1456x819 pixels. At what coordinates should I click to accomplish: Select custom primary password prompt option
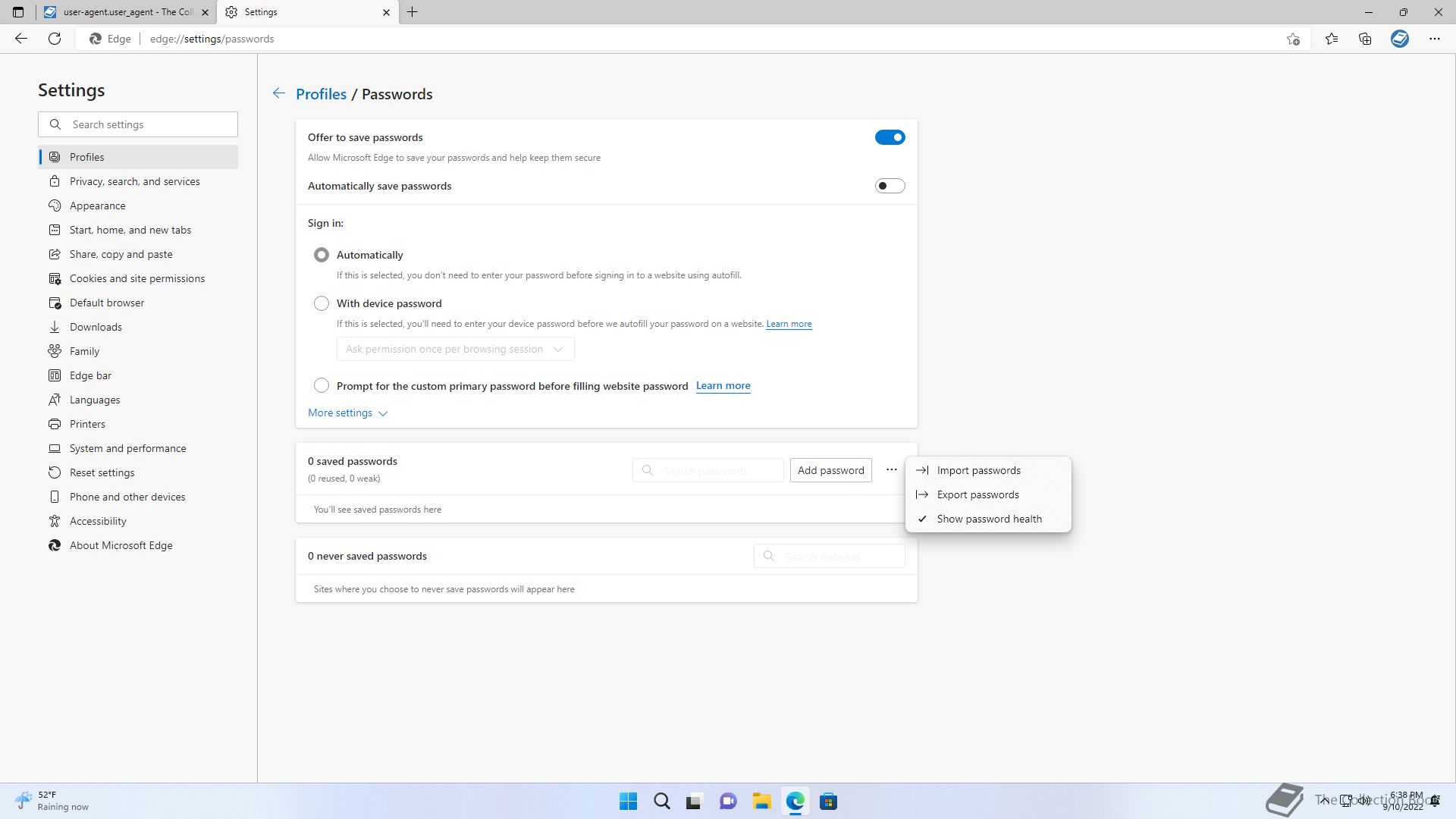click(322, 385)
